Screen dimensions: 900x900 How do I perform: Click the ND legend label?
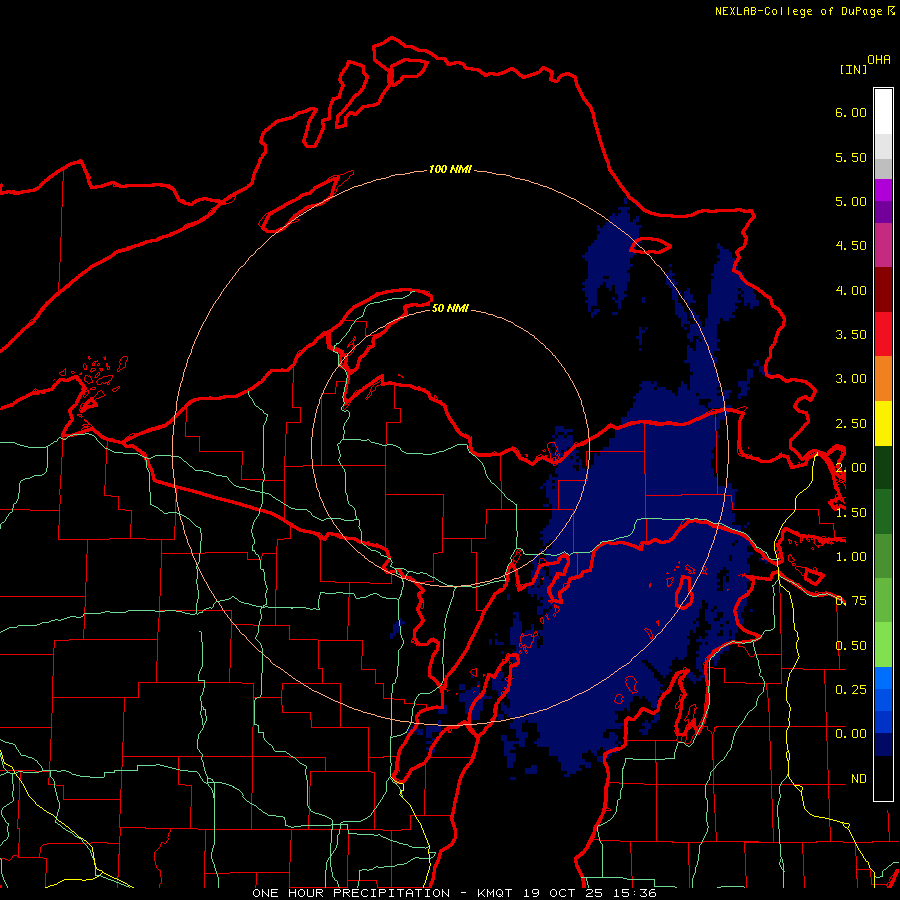pyautogui.click(x=859, y=779)
